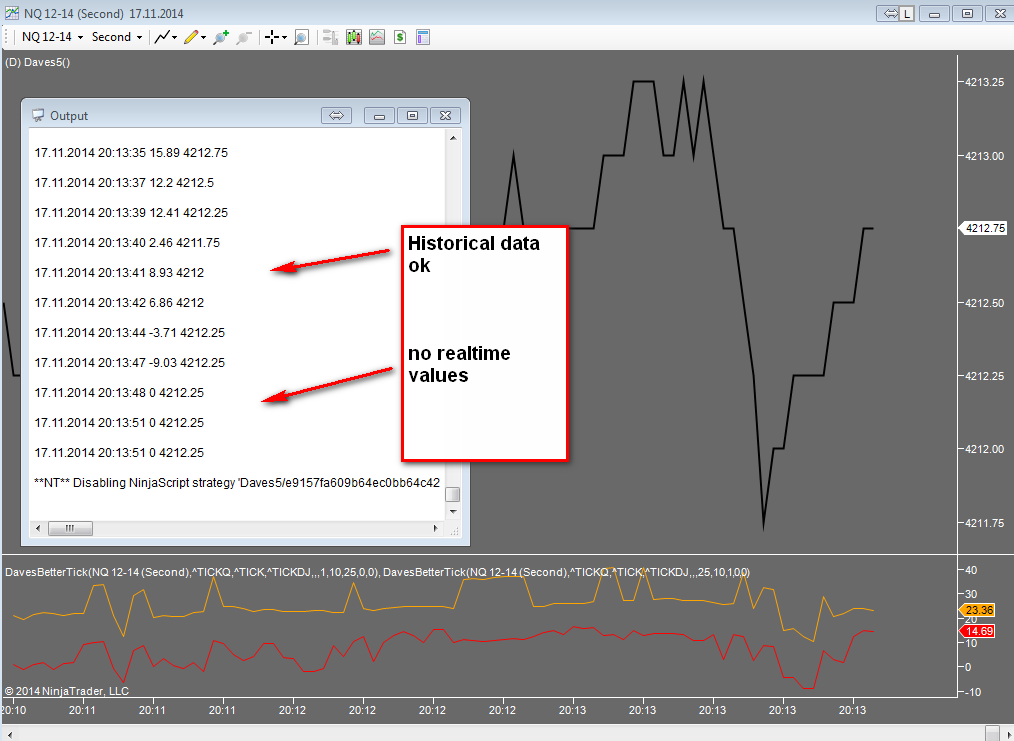Image resolution: width=1014 pixels, height=741 pixels.
Task: Maximize the Output window
Action: coord(413,115)
